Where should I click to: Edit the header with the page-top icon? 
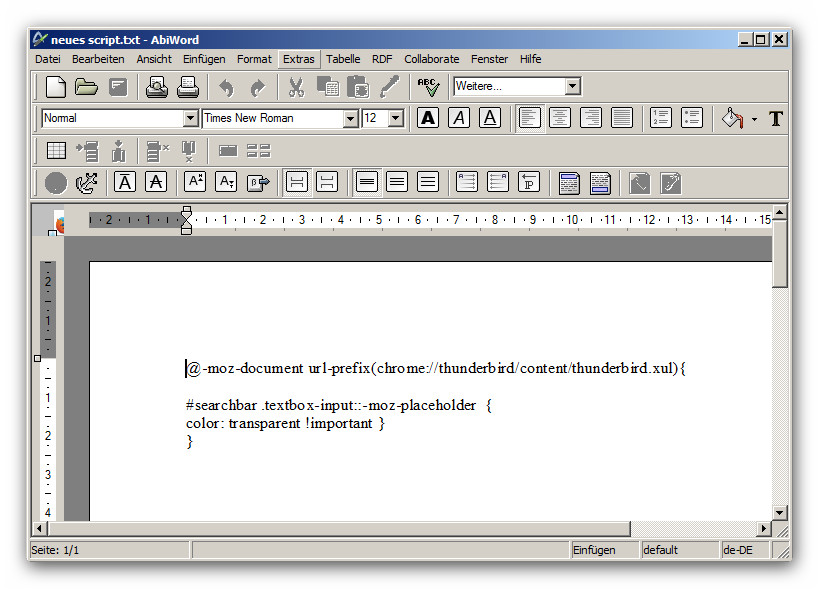click(569, 183)
